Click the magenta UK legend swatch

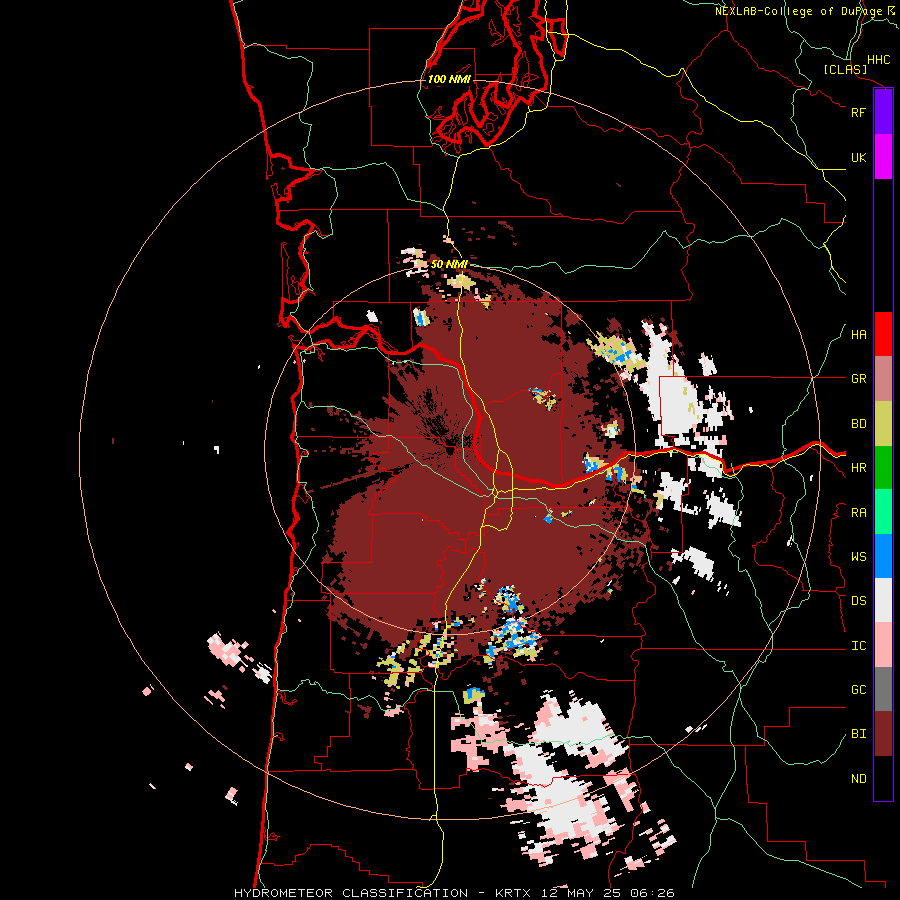[x=883, y=157]
